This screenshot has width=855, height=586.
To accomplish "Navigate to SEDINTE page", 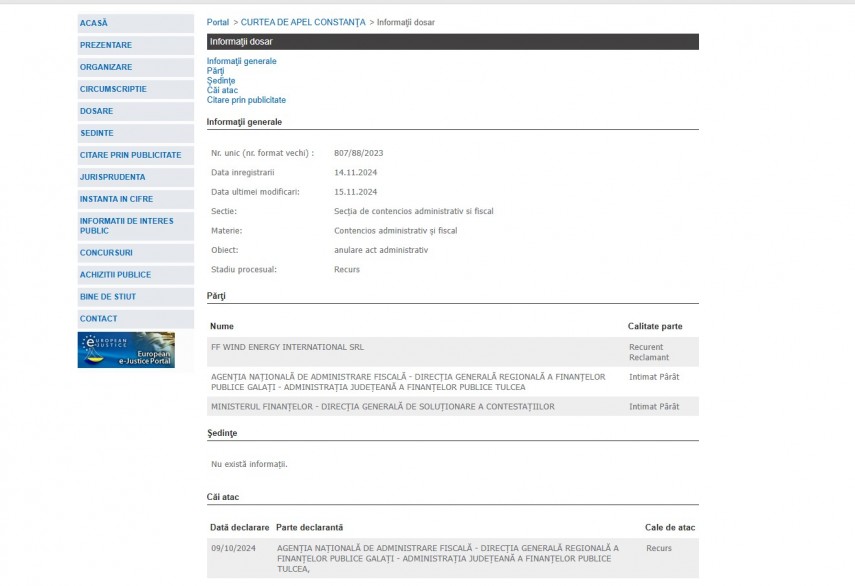I will pyautogui.click(x=97, y=133).
